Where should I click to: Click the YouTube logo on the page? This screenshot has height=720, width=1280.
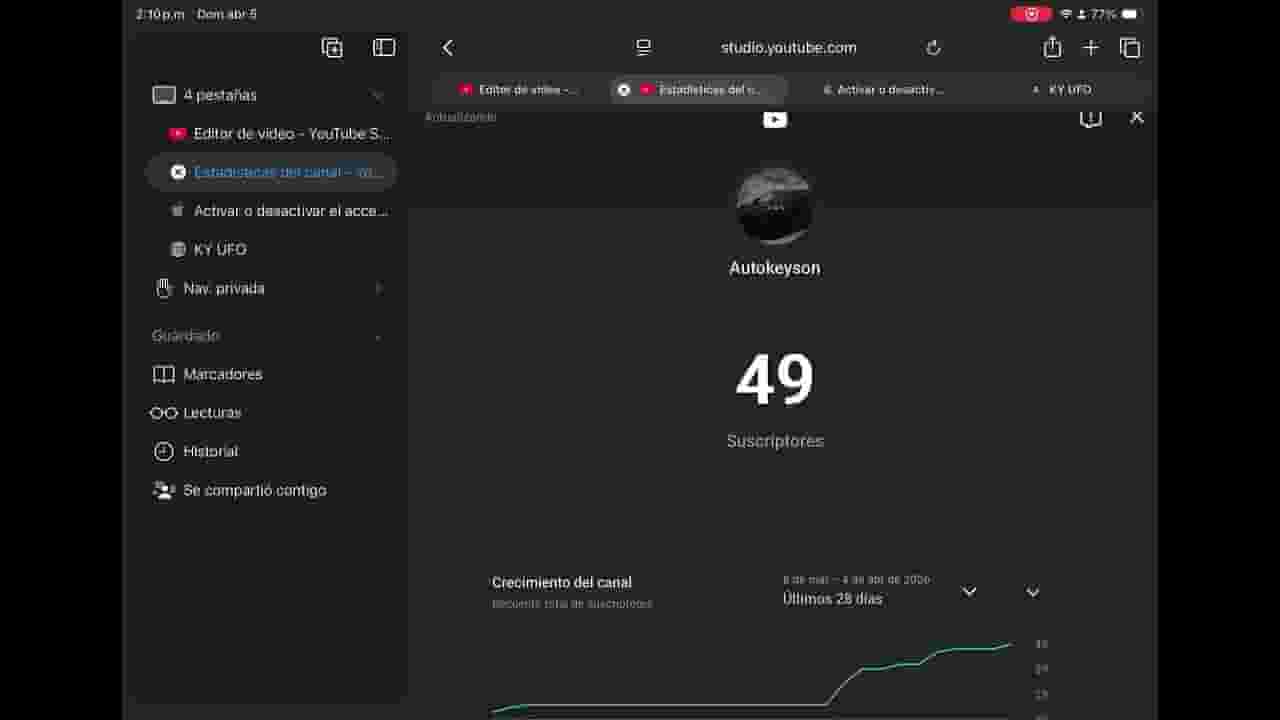pyautogui.click(x=775, y=120)
